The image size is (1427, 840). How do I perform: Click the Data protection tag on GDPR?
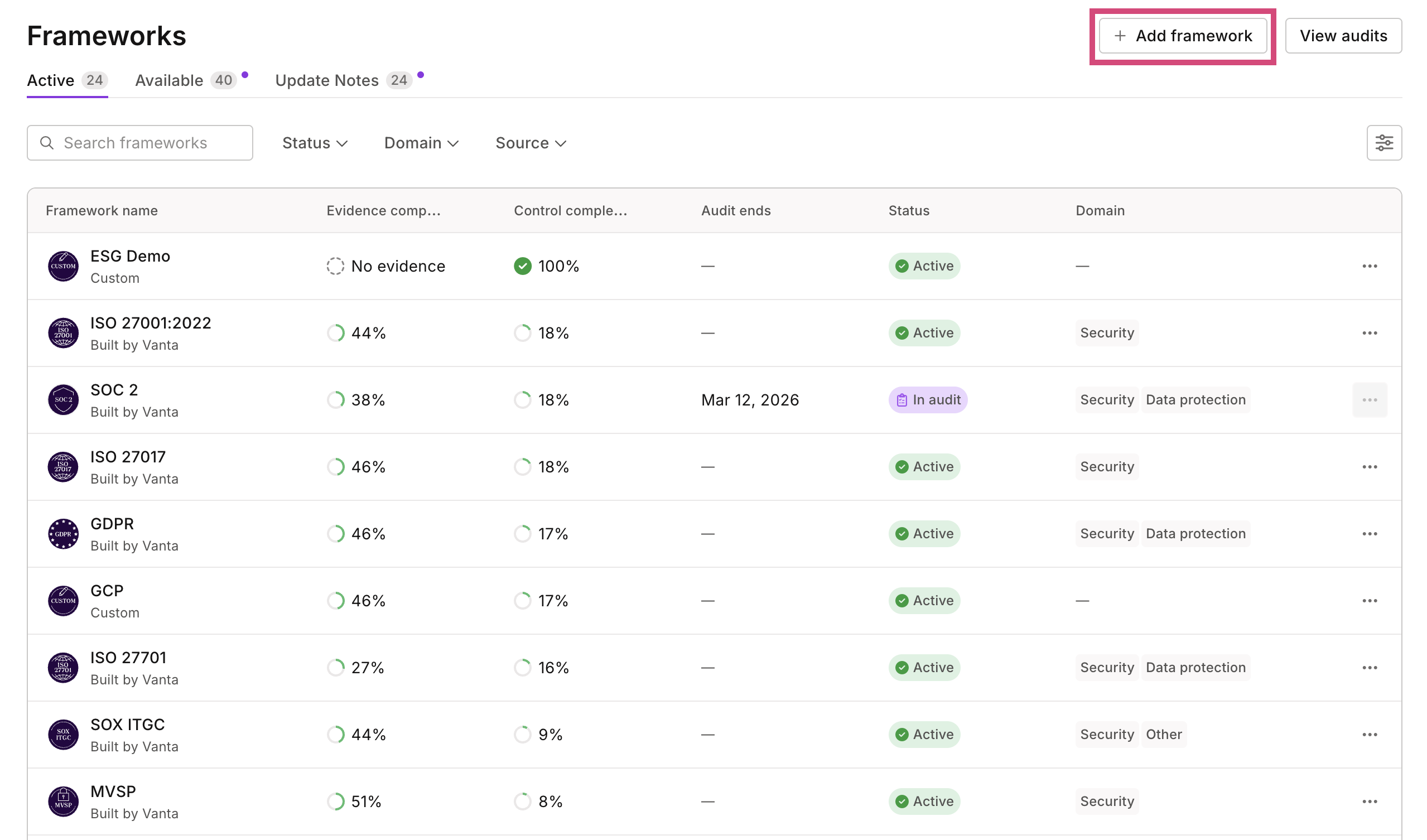[x=1195, y=534]
